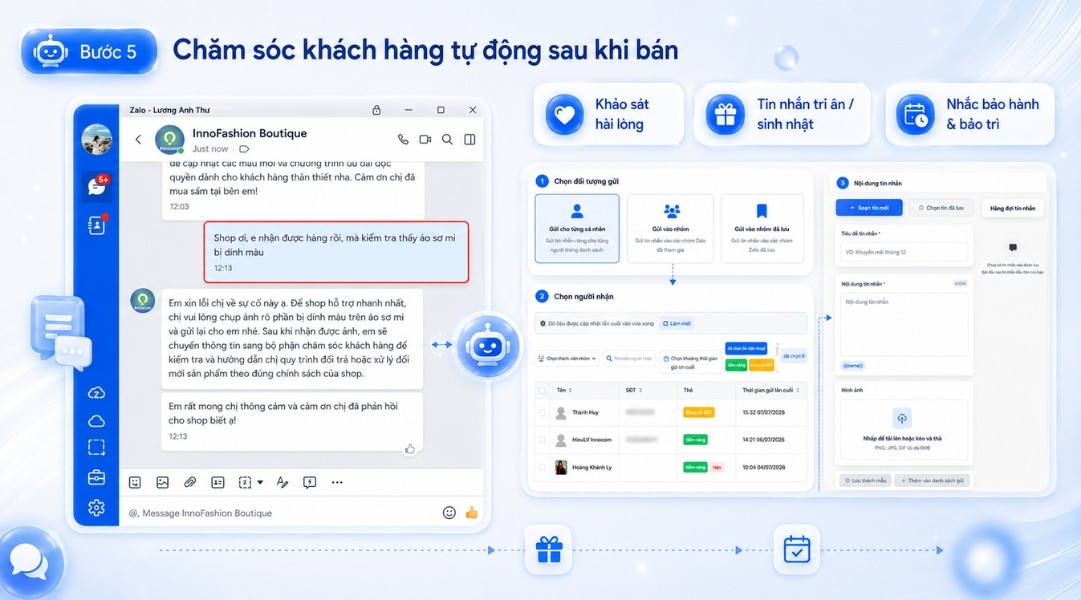1081x600 pixels.
Task: Search messages via magnifier in chat header
Action: pos(447,139)
